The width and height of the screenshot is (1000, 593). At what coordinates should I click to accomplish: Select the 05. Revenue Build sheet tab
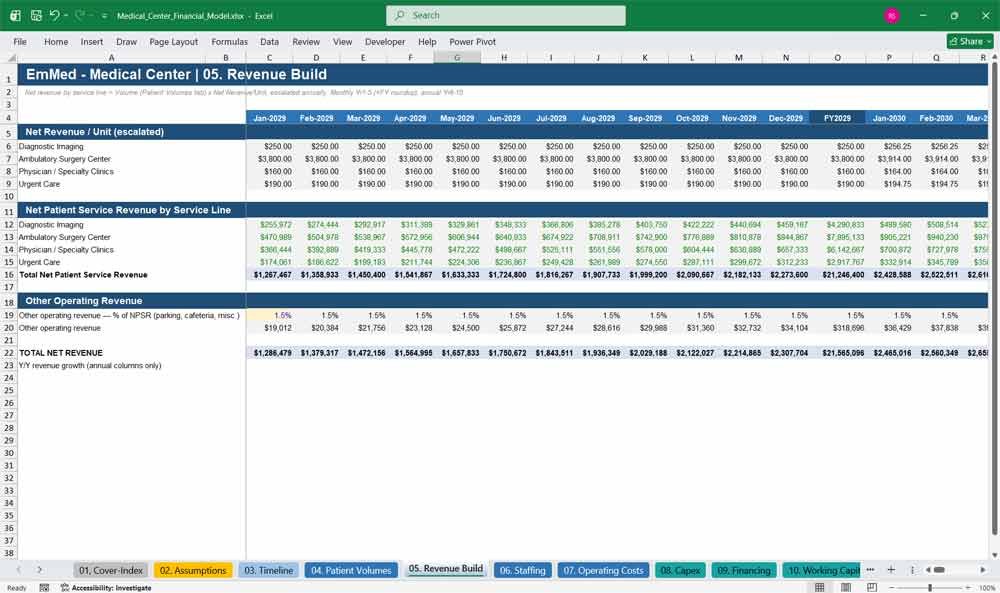(x=446, y=569)
